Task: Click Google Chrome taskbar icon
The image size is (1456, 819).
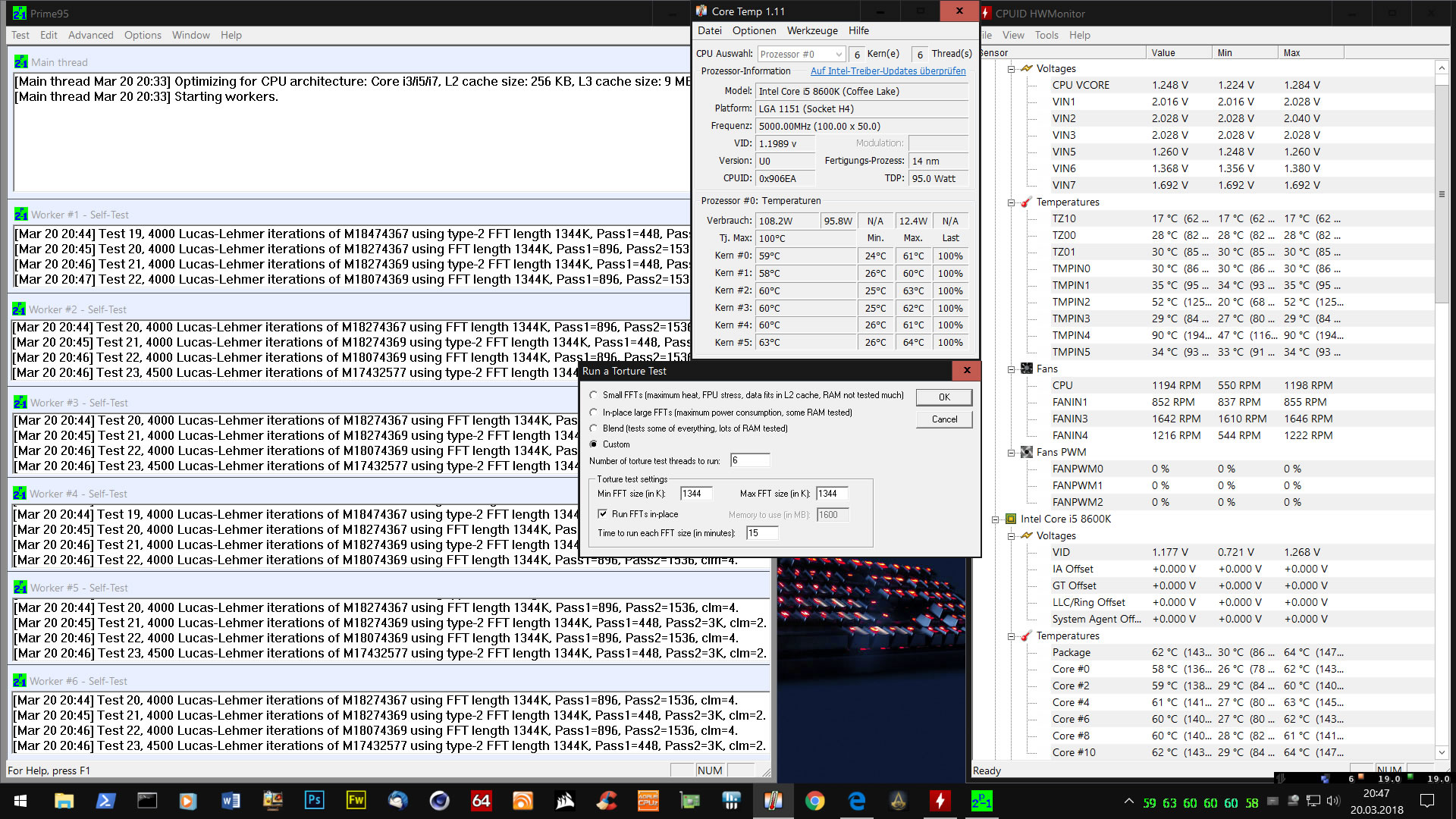Action: coord(814,801)
